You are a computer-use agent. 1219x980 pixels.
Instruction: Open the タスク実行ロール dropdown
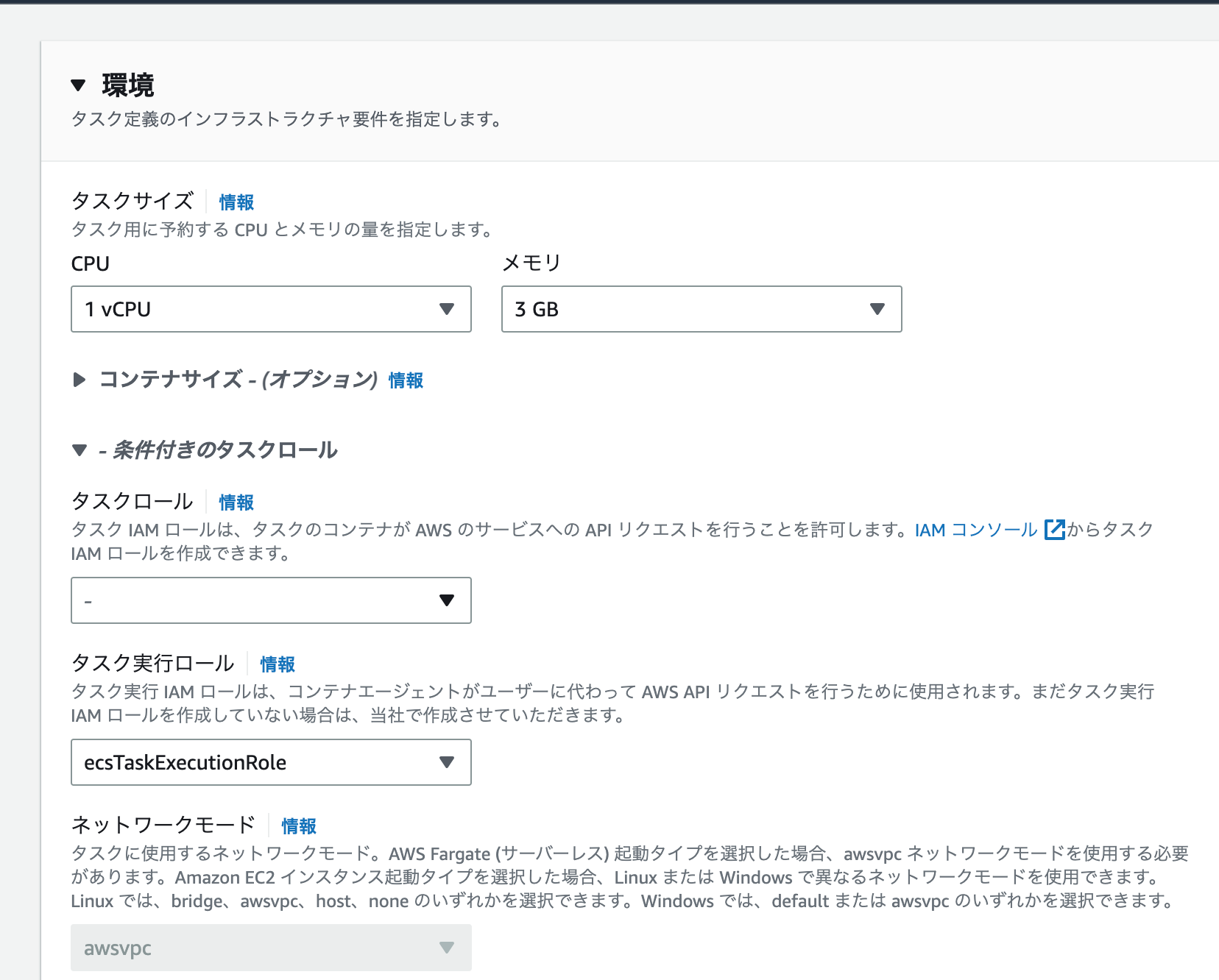[271, 763]
